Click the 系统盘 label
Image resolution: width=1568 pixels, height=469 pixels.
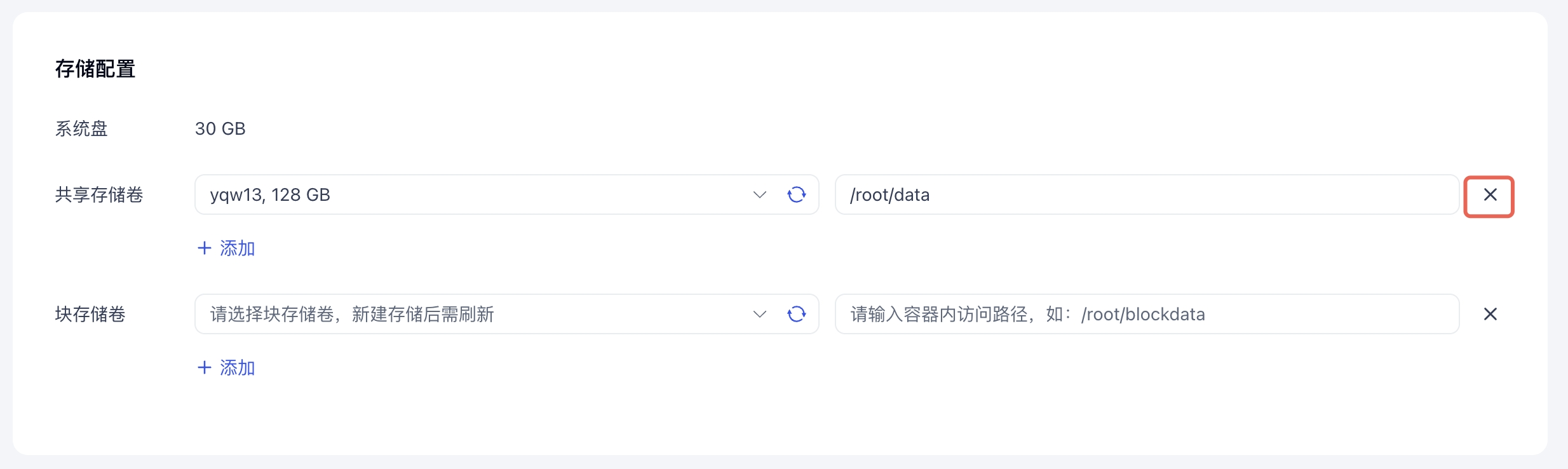pyautogui.click(x=81, y=128)
